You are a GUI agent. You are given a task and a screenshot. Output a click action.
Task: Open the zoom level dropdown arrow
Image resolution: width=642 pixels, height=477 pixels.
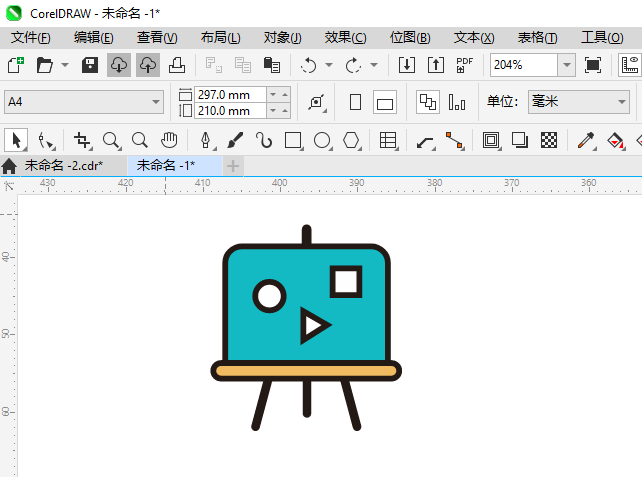567,65
